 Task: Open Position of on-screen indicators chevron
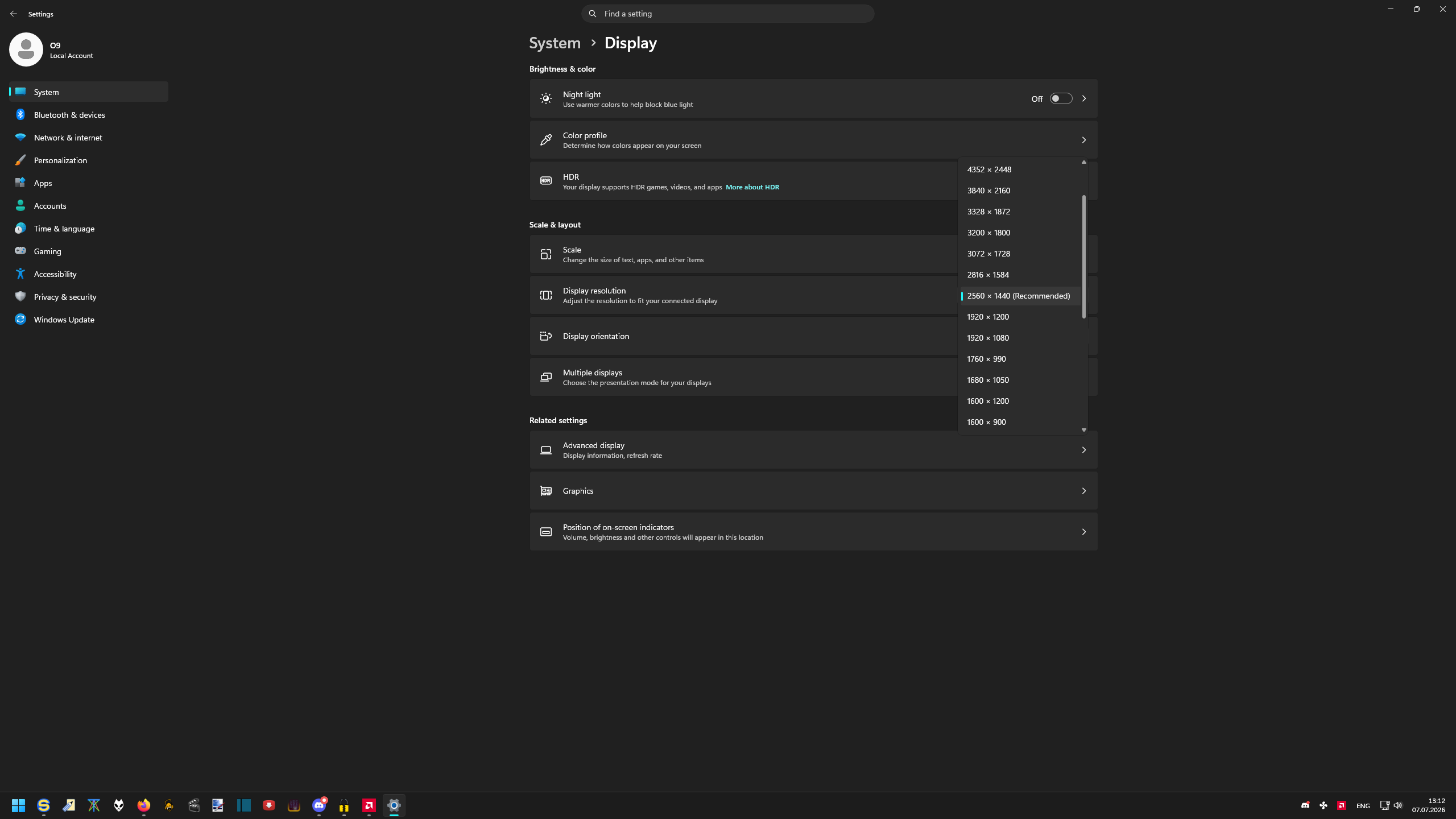[x=1084, y=532]
